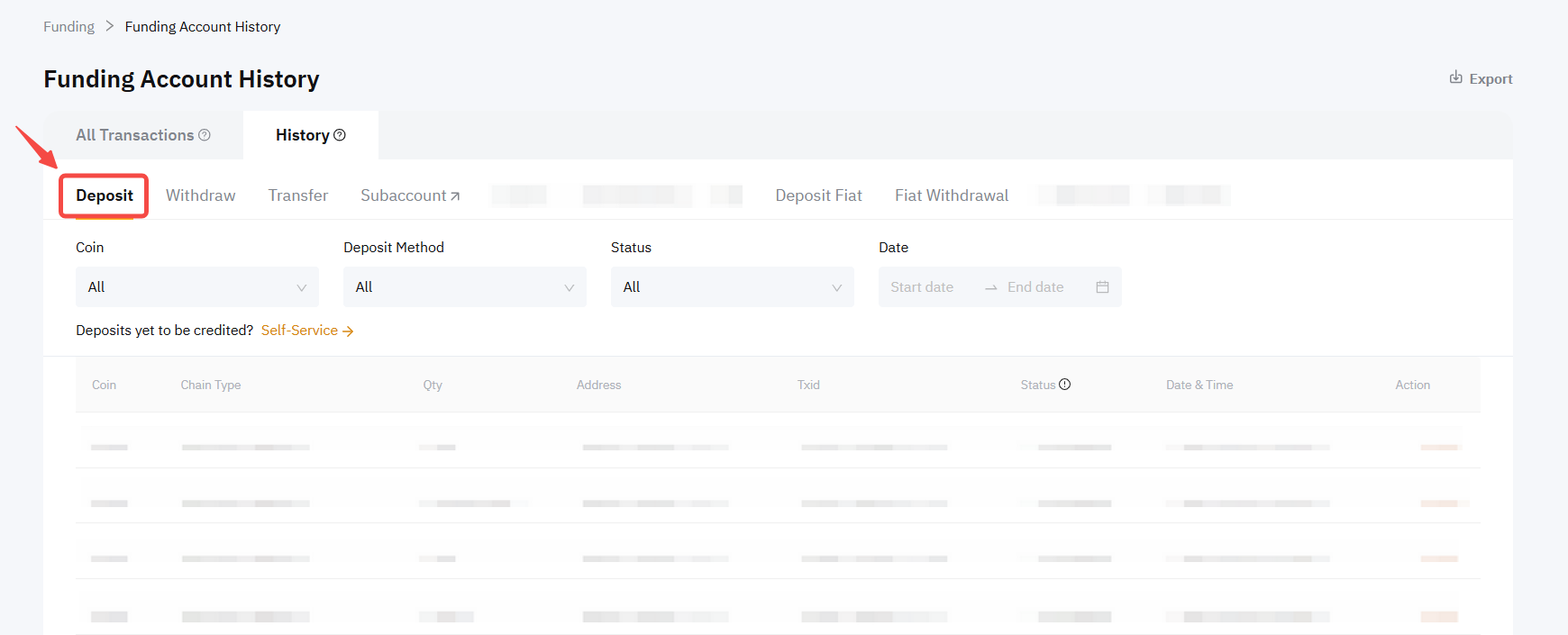Click help icon next to All Transactions
Viewport: 1568px width, 635px height.
pos(205,135)
